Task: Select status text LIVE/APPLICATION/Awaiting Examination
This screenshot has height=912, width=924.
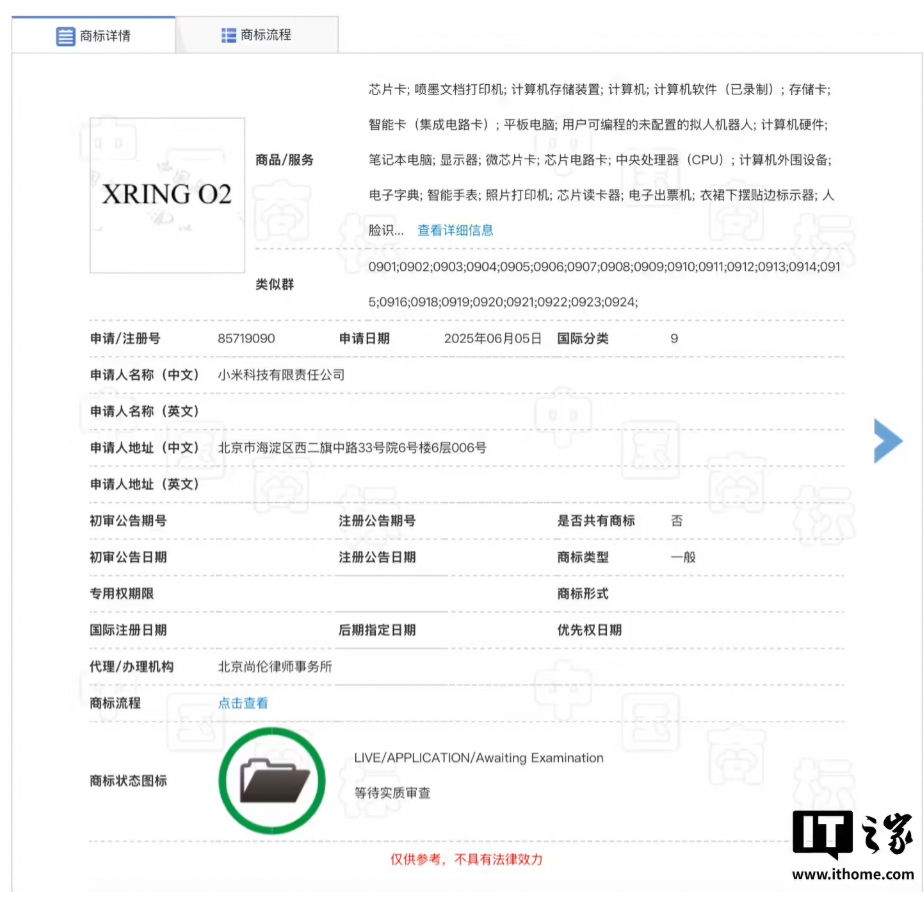Action: point(478,758)
